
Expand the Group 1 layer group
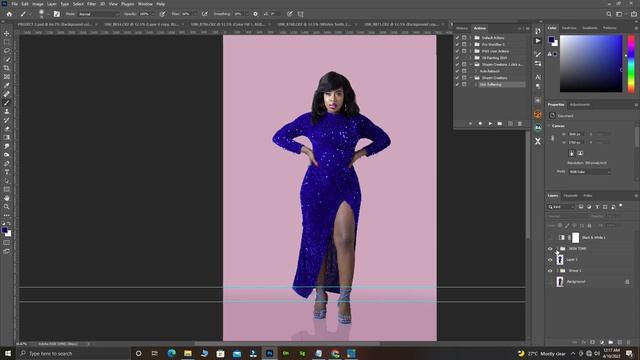pos(557,271)
